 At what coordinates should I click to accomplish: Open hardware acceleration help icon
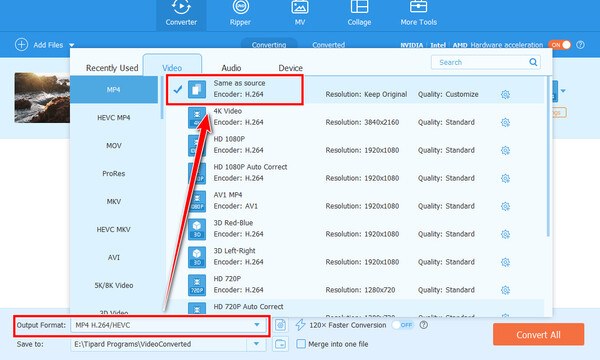[x=580, y=45]
